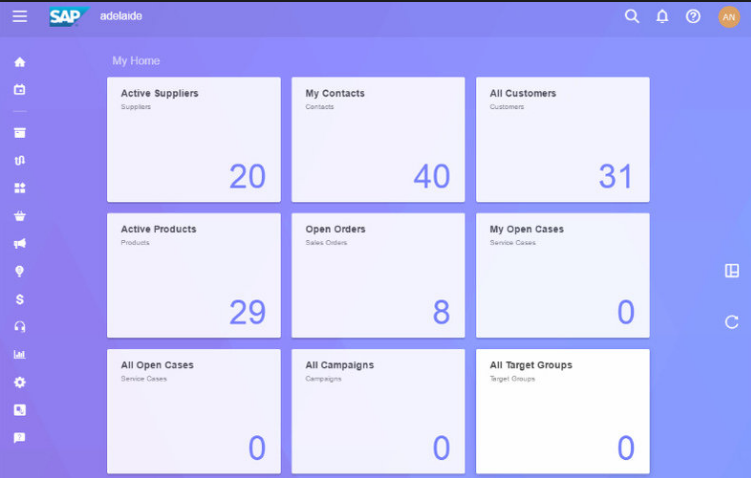Open the megaphone campaigns icon in sidebar
This screenshot has width=751, height=478.
pyautogui.click(x=20, y=244)
